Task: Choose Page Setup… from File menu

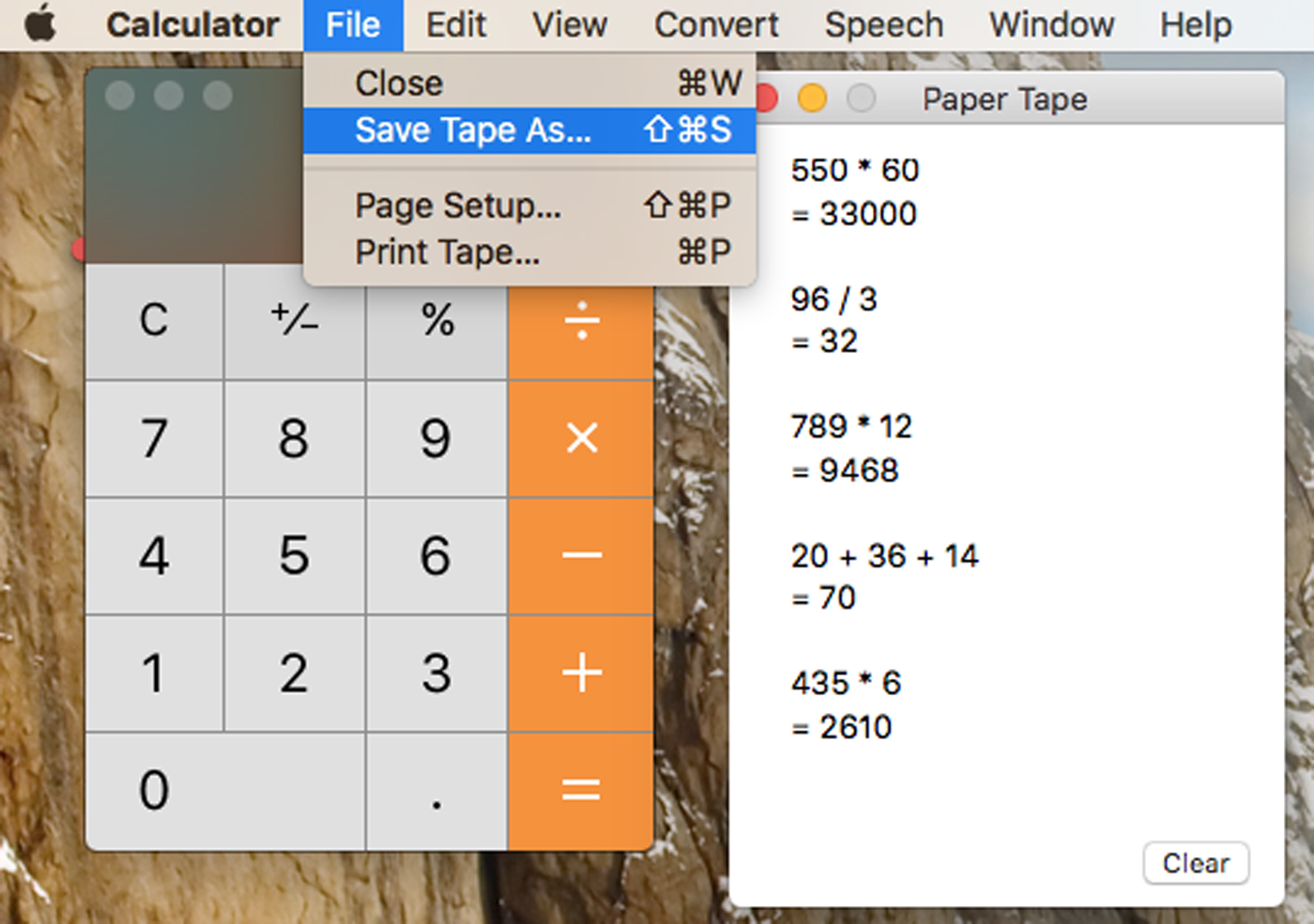Action: tap(529, 205)
